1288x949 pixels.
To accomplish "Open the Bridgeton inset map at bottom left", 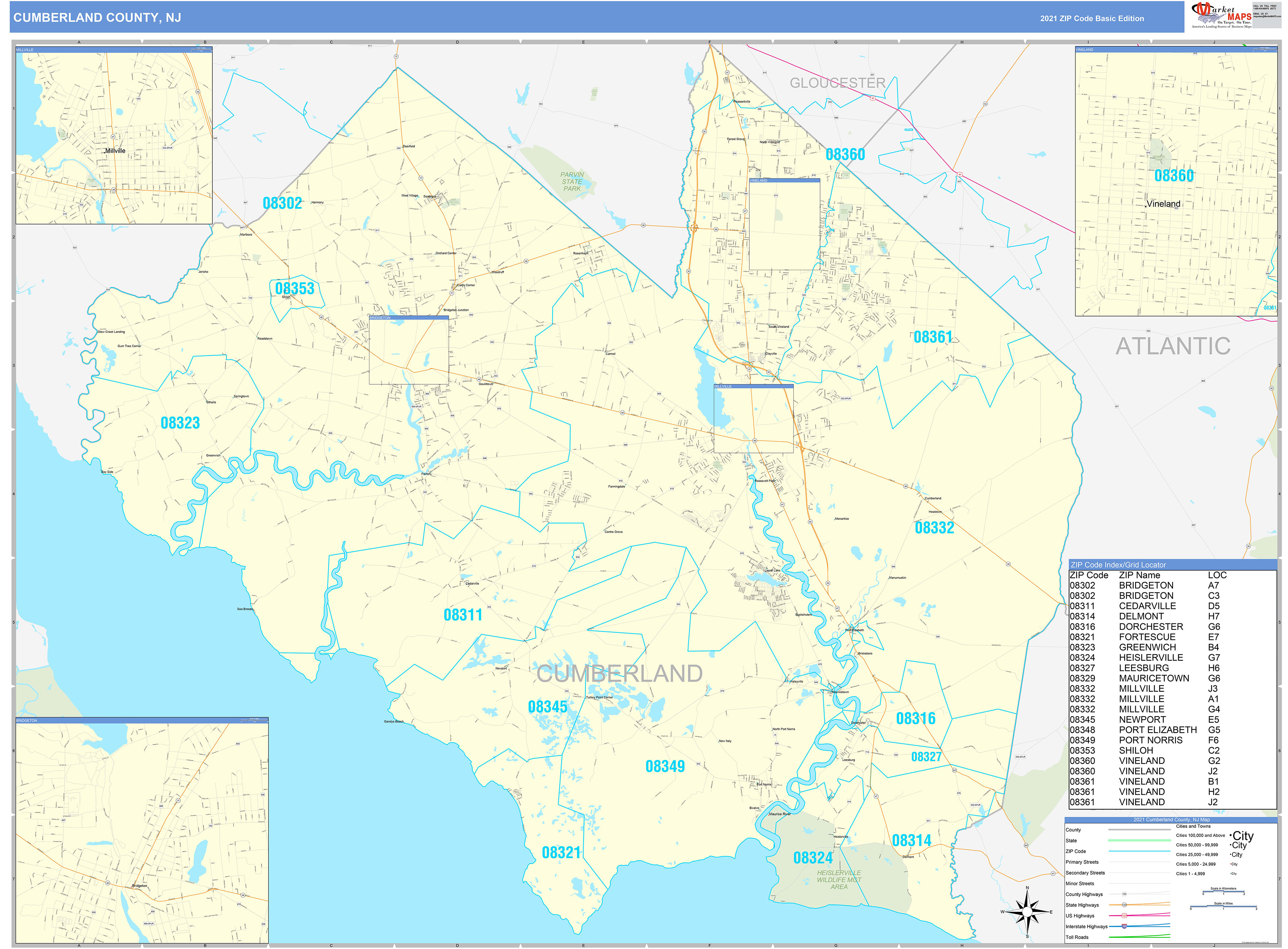I will [142, 830].
